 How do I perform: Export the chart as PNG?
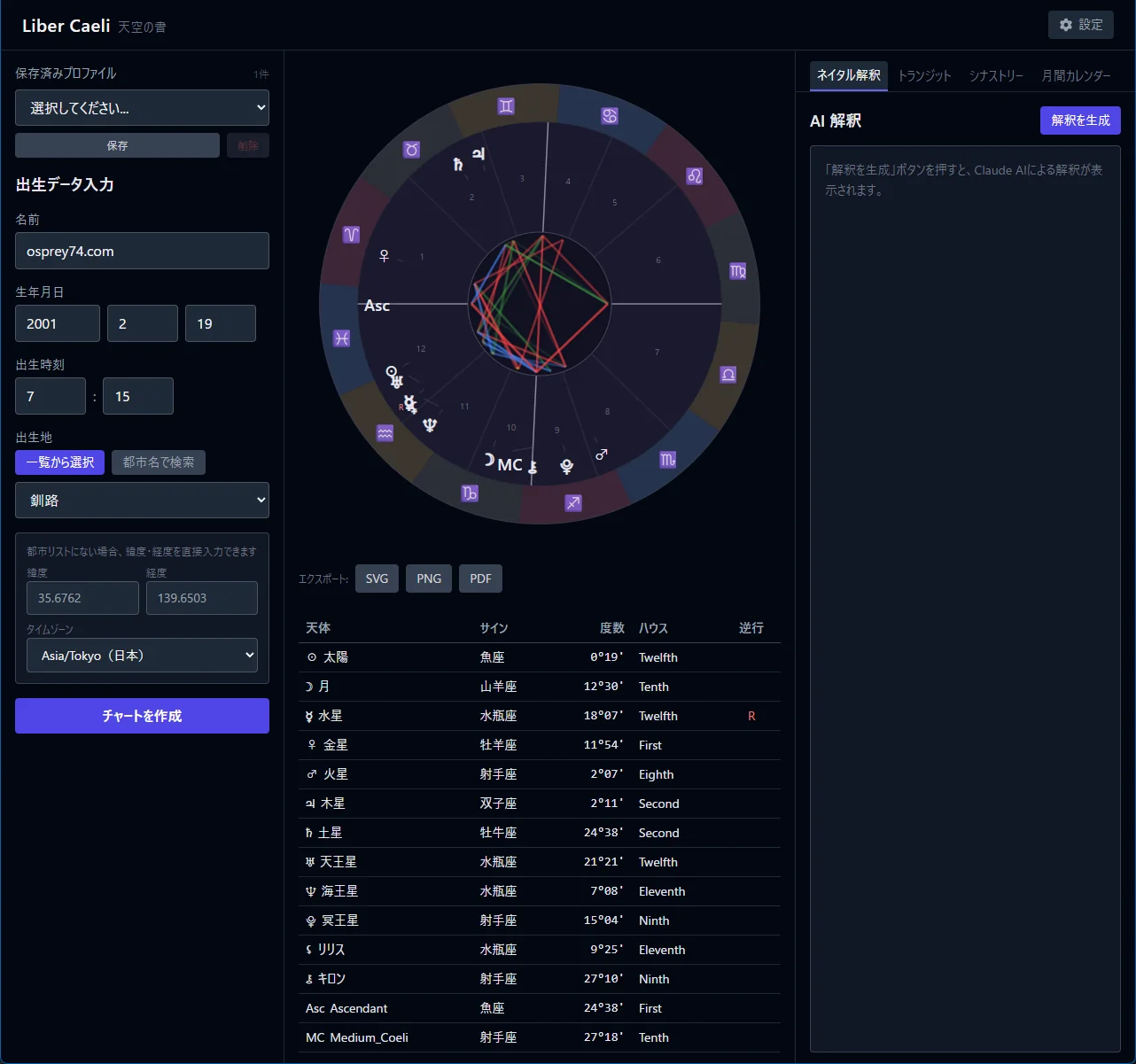coord(429,579)
